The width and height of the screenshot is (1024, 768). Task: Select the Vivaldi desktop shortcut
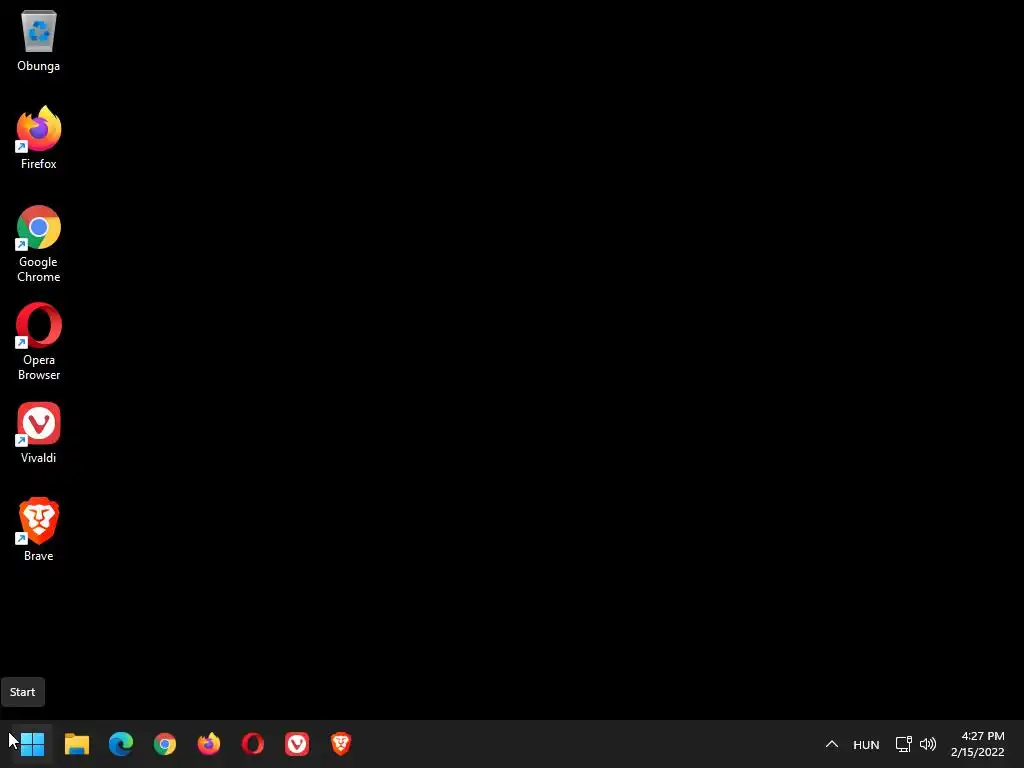(x=39, y=433)
